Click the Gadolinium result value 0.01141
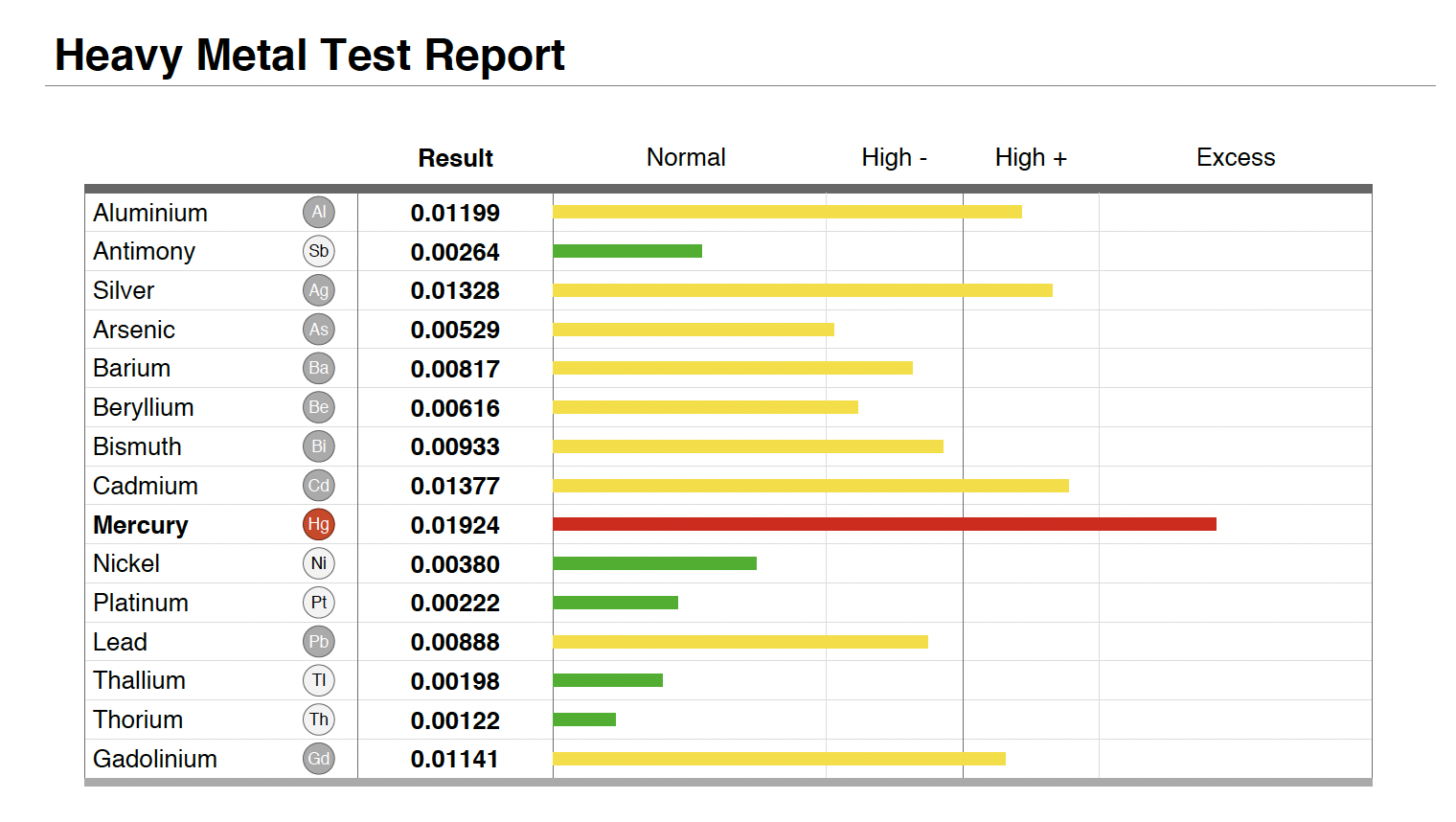The image size is (1456, 822). 455,759
